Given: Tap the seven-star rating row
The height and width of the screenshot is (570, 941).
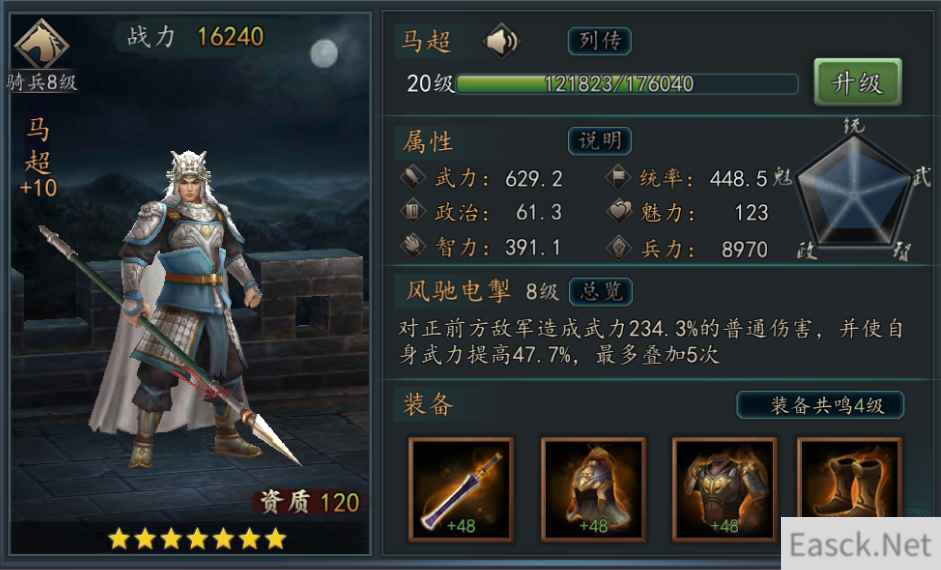Looking at the screenshot, I should coord(197,539).
